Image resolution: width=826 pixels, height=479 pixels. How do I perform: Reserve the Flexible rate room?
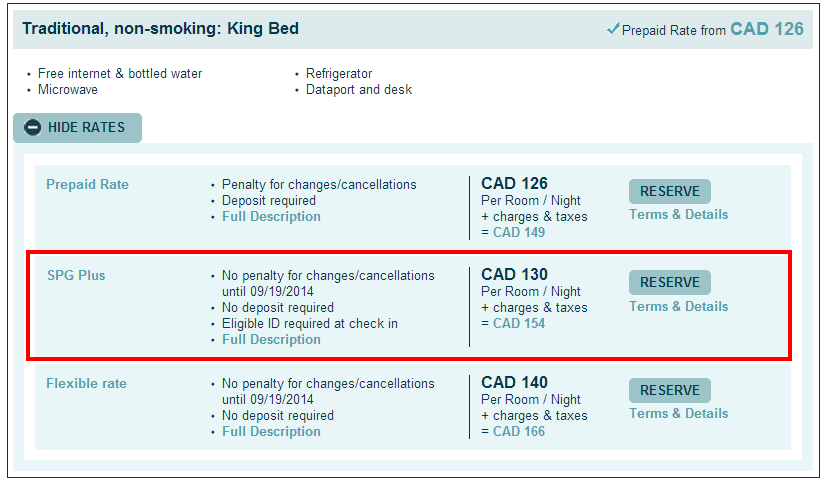pyautogui.click(x=670, y=390)
